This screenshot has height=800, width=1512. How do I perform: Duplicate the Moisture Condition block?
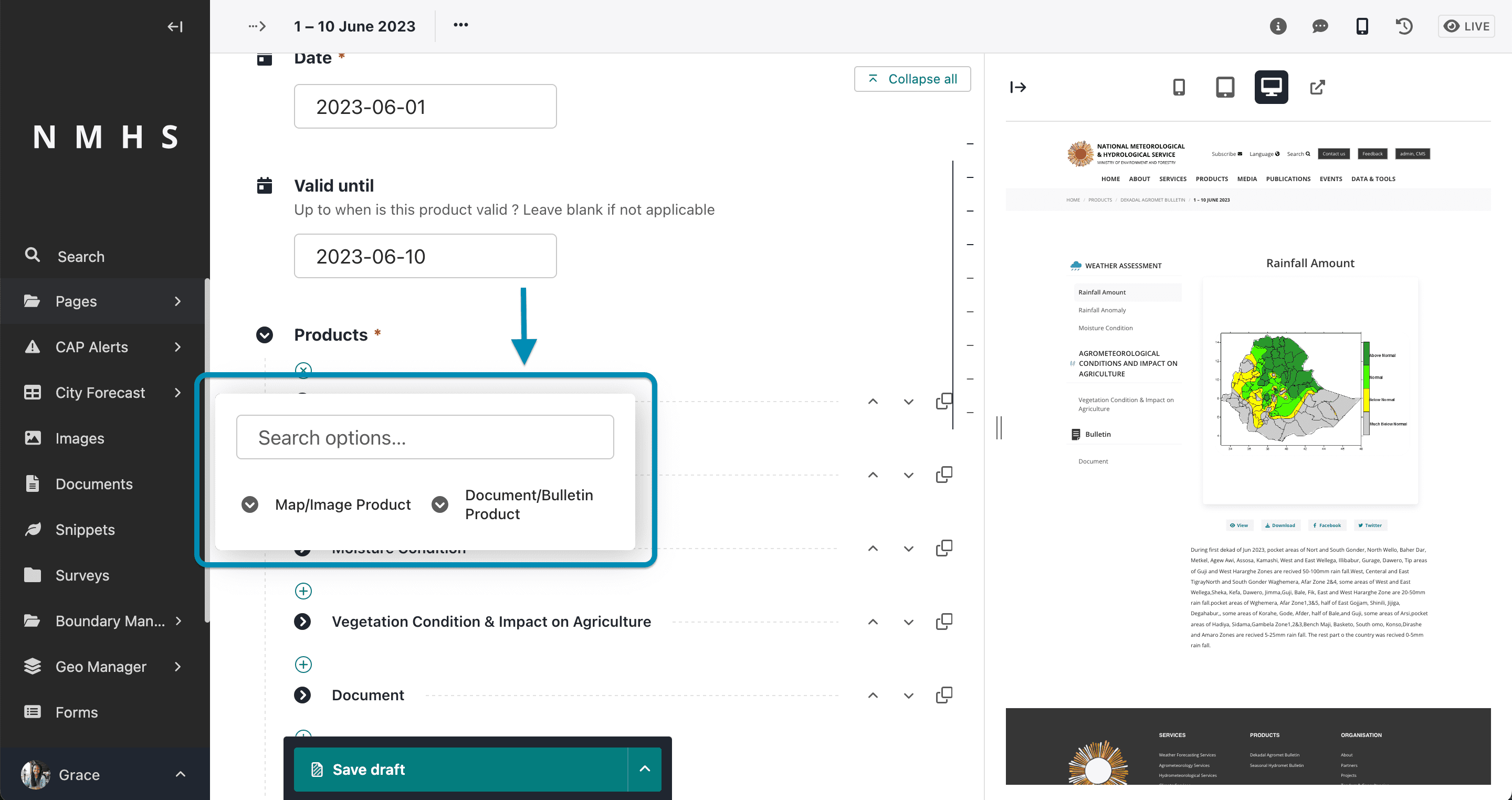[944, 548]
